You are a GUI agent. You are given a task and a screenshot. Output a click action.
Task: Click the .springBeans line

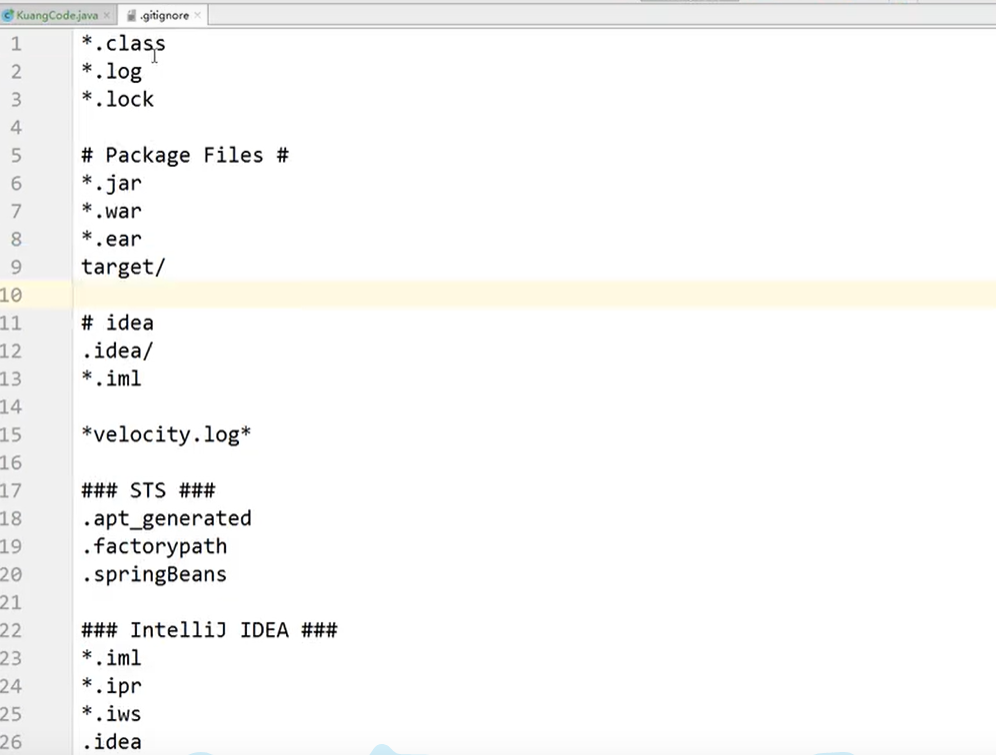point(154,575)
